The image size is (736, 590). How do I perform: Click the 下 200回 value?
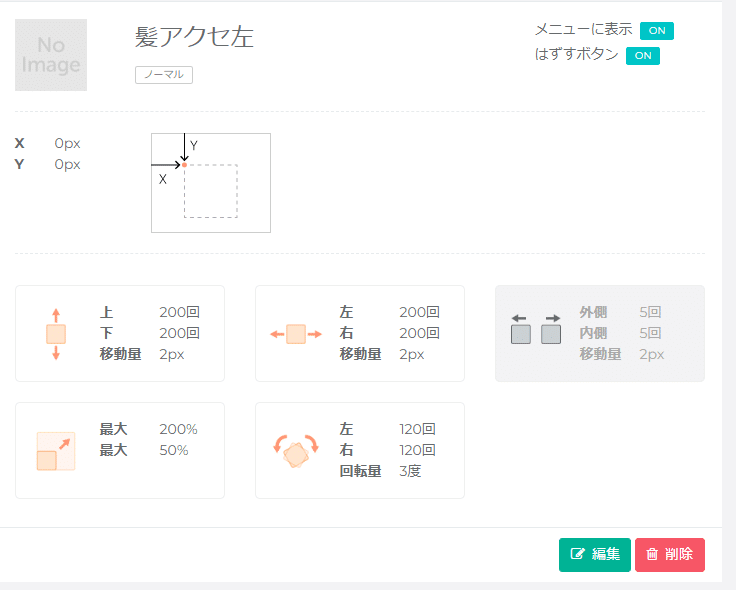179,333
